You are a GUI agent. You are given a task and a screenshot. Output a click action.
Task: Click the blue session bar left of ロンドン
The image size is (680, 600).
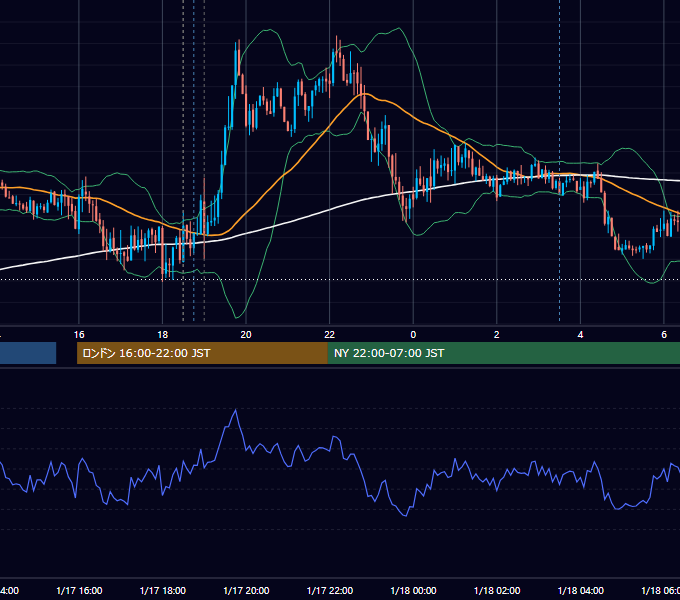[28, 353]
